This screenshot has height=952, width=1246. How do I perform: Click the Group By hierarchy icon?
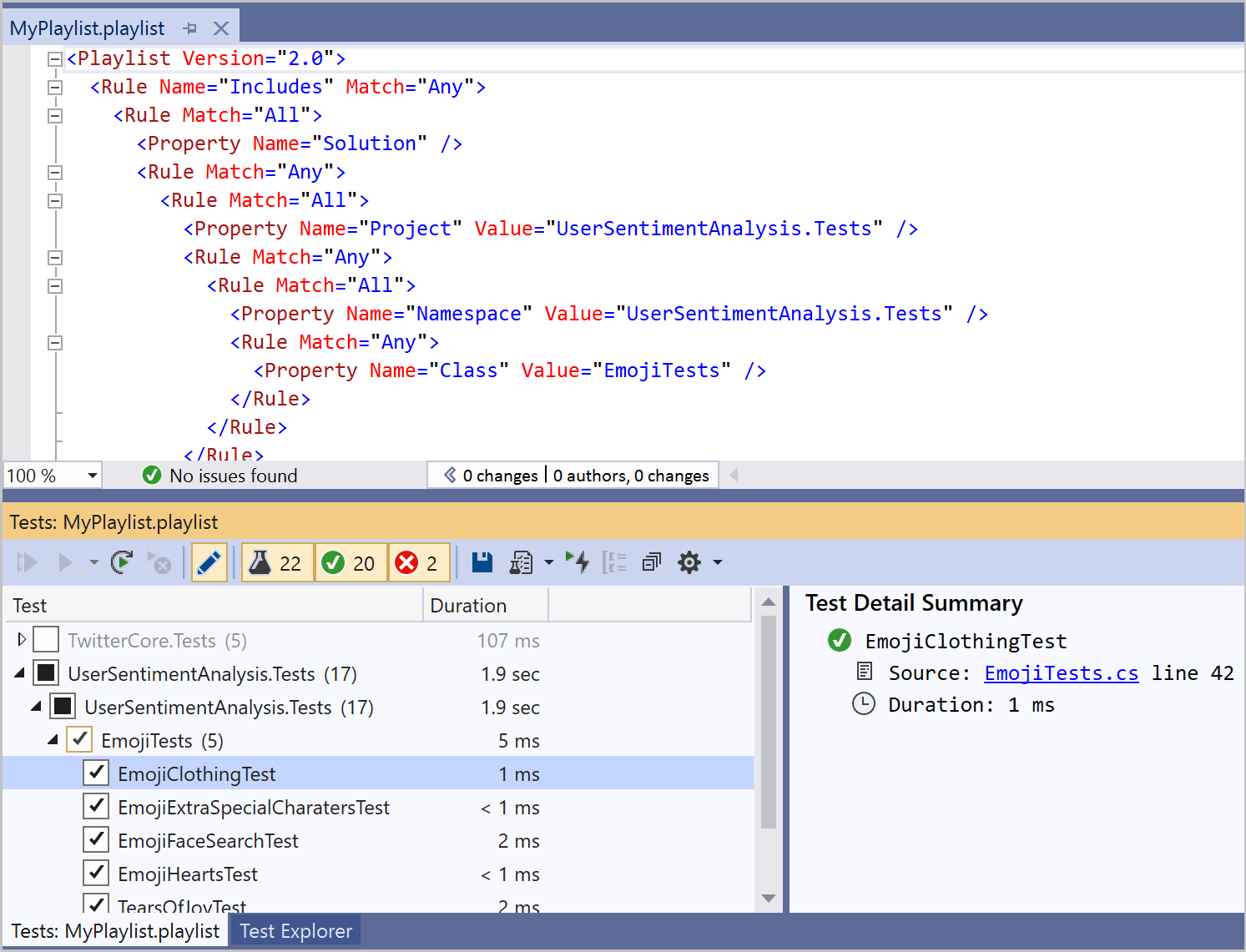pos(614,562)
